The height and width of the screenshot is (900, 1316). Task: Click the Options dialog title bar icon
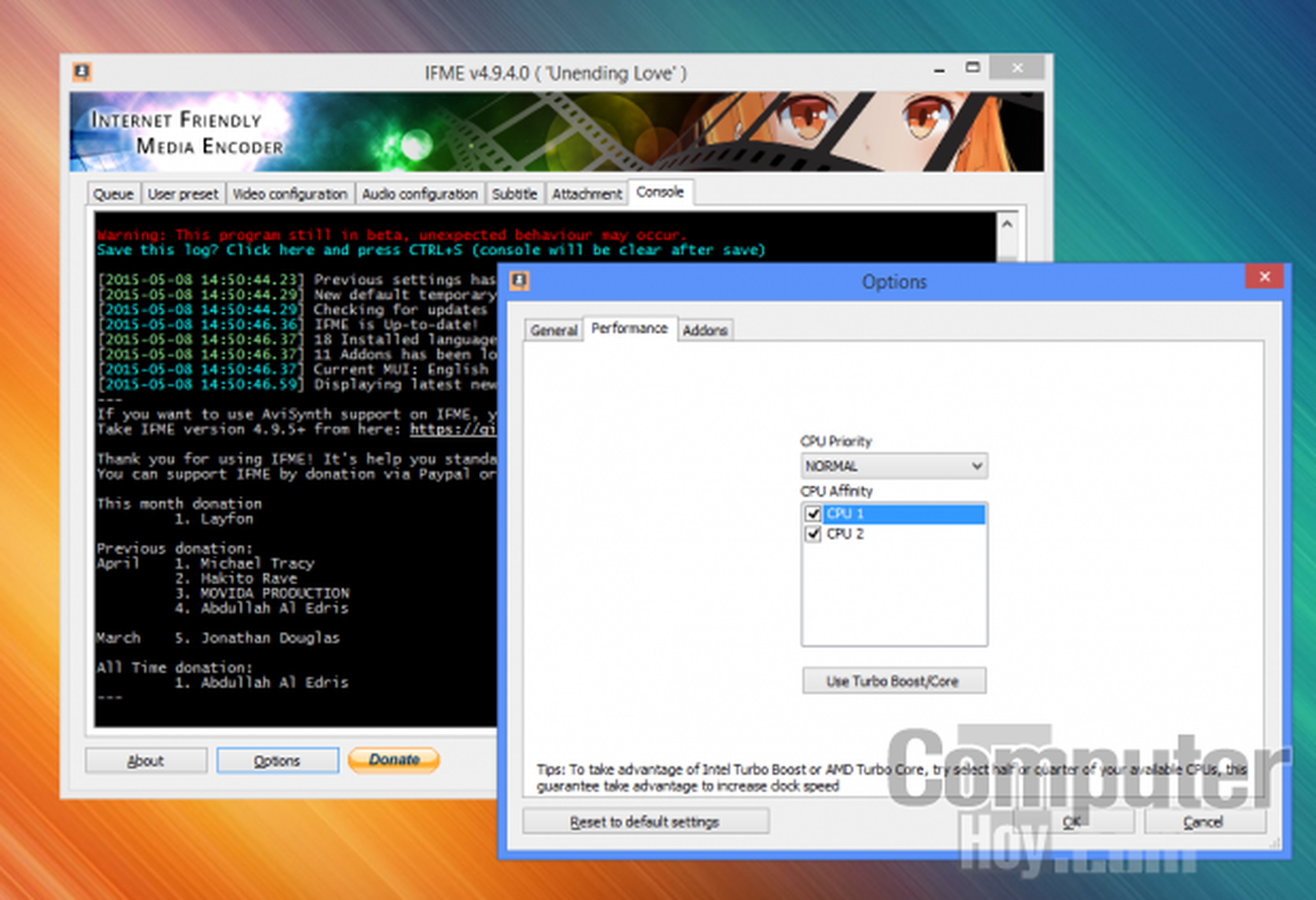click(519, 281)
